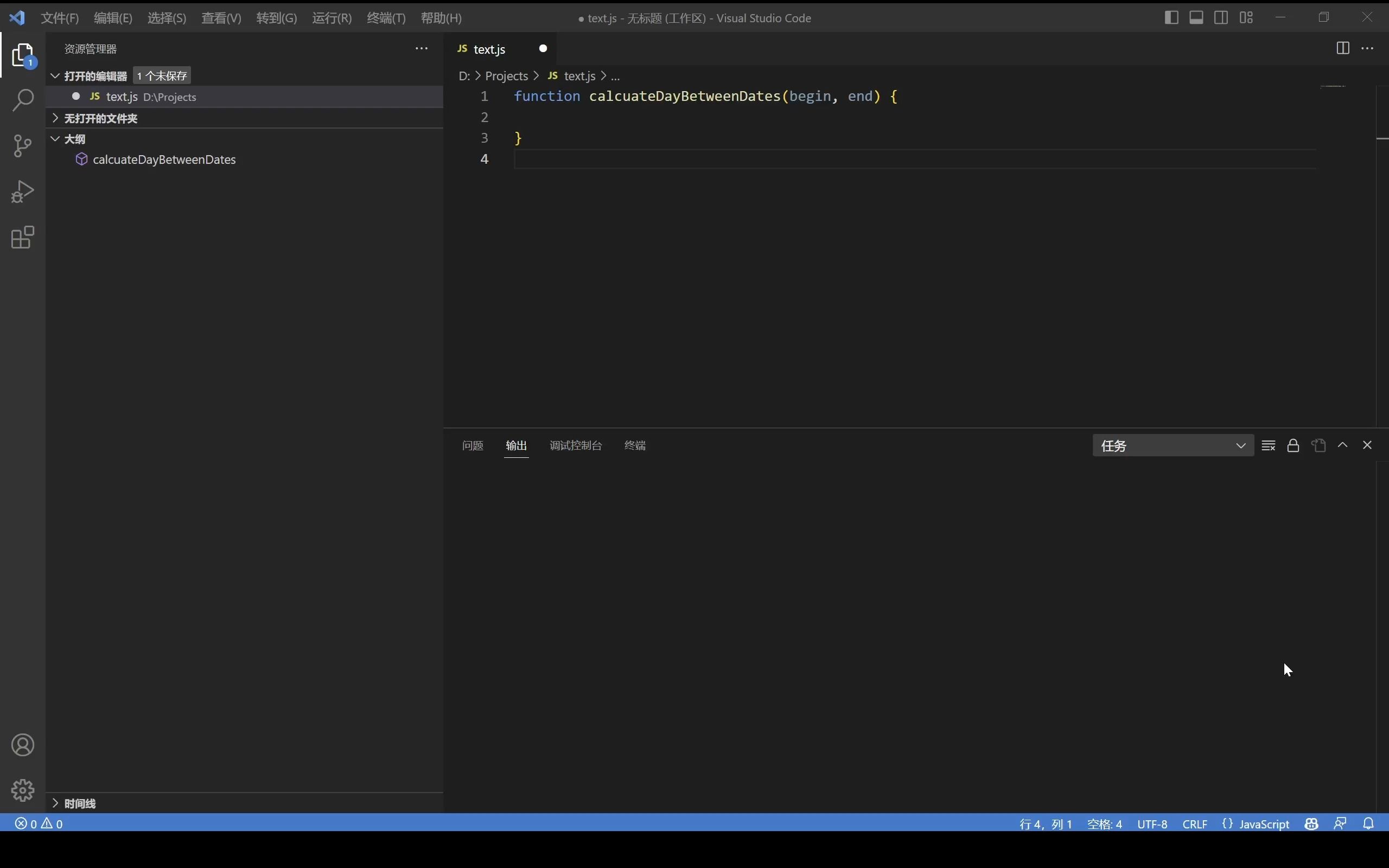Toggle bottom panel visibility in title bar
The width and height of the screenshot is (1389, 868).
[x=1196, y=18]
